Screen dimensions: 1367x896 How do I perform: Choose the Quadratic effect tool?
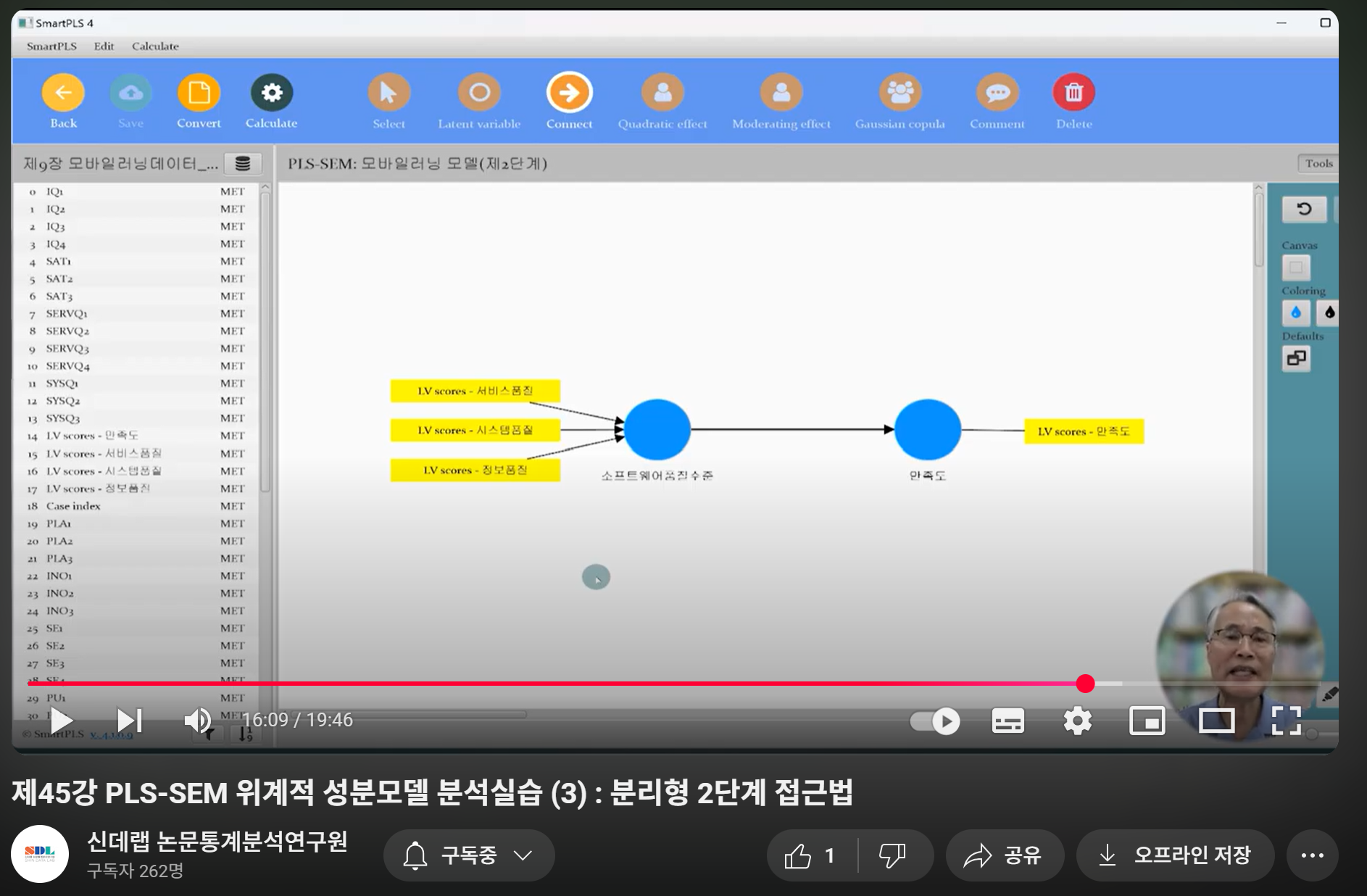pyautogui.click(x=662, y=93)
